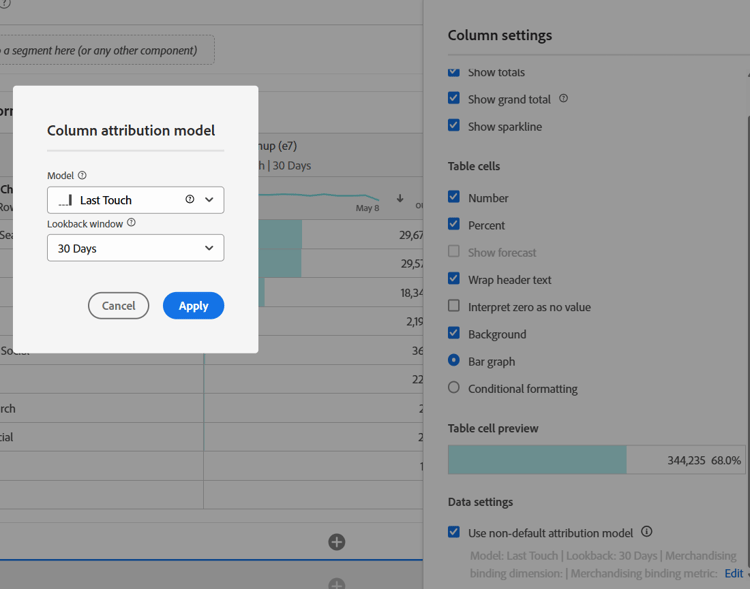Image resolution: width=750 pixels, height=589 pixels.
Task: Click the info icon next to Model label
Action: pyautogui.click(x=82, y=176)
